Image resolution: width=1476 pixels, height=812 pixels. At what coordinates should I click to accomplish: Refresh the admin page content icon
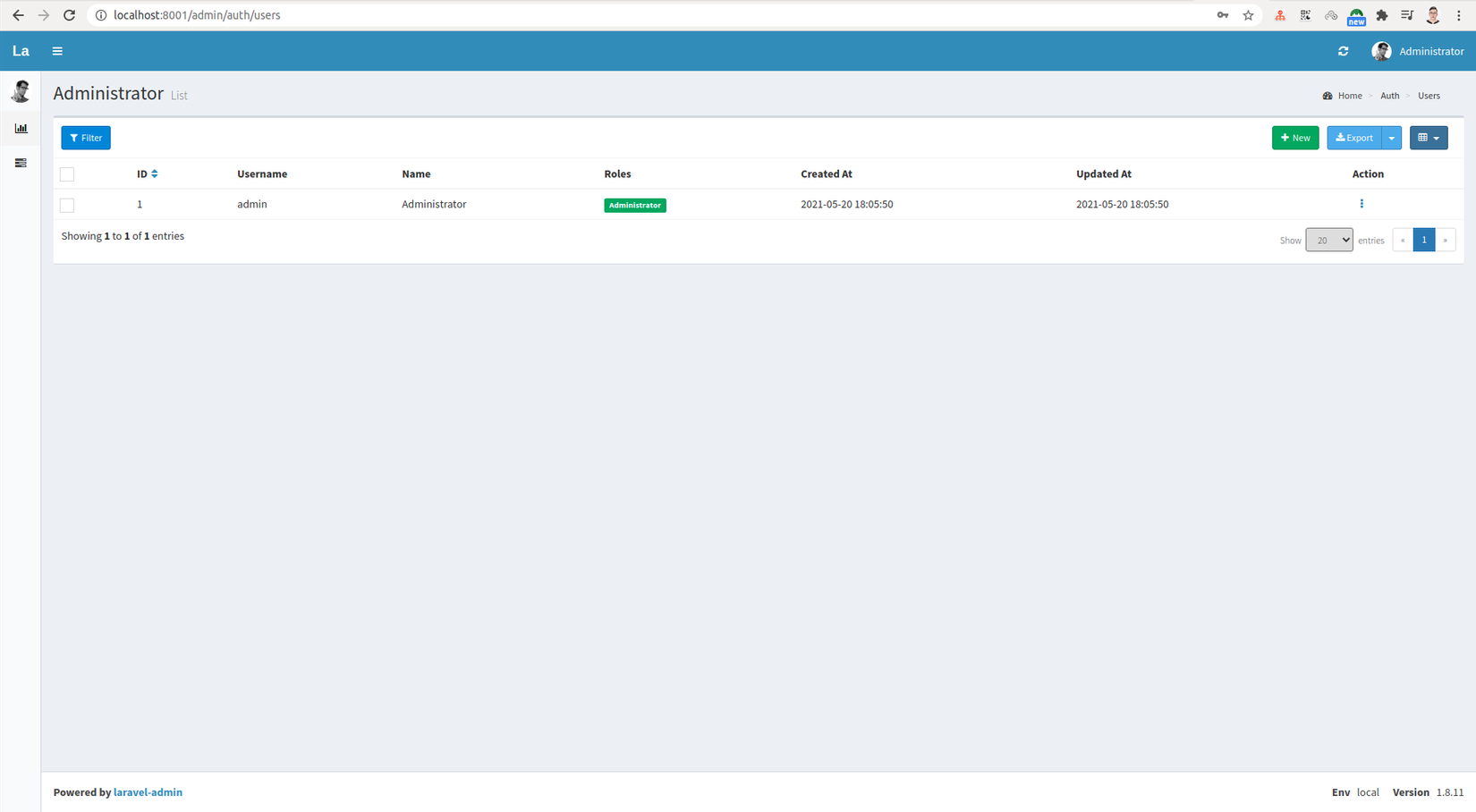[1343, 51]
